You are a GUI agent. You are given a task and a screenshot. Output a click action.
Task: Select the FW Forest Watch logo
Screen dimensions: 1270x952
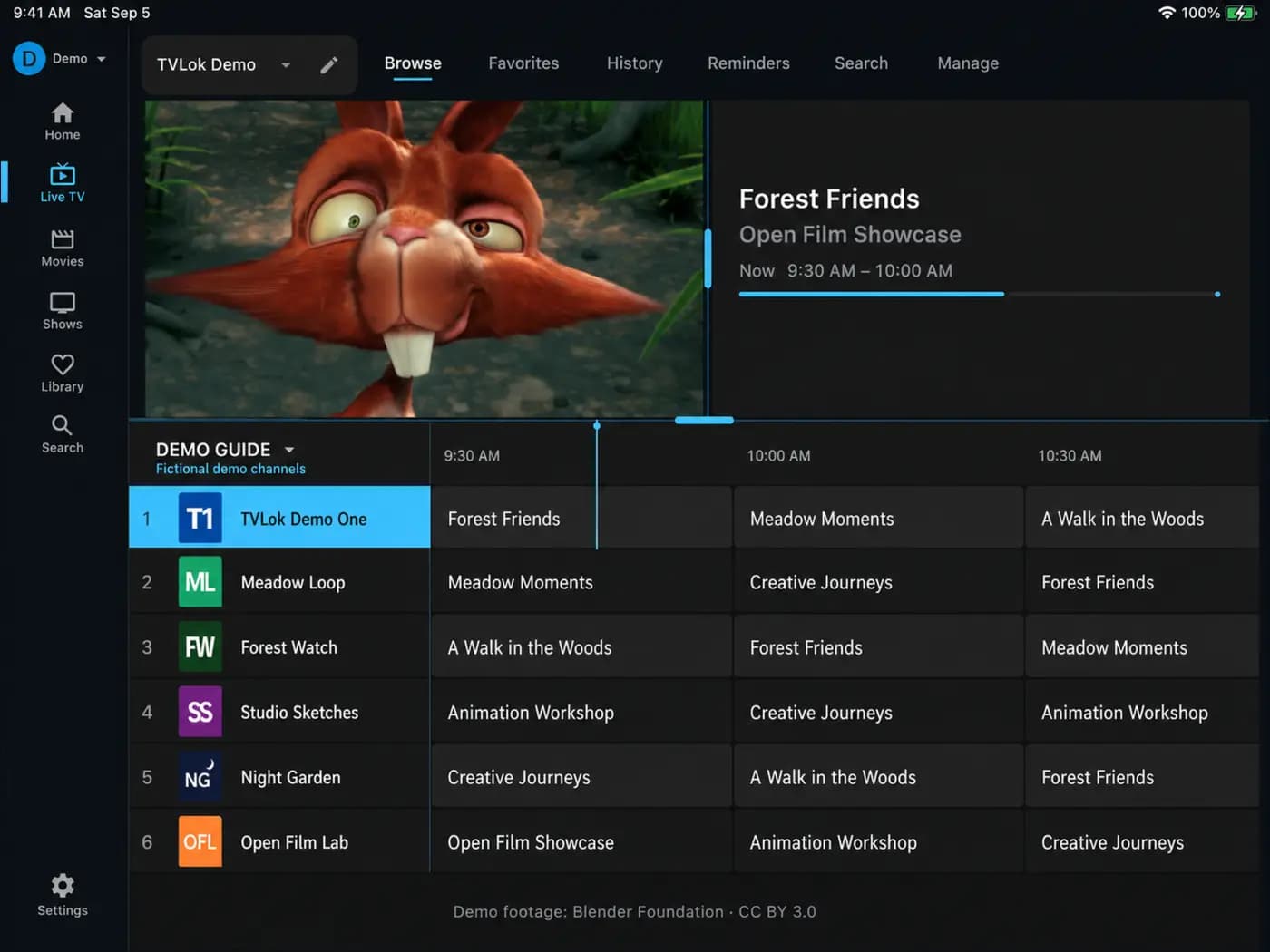point(200,647)
